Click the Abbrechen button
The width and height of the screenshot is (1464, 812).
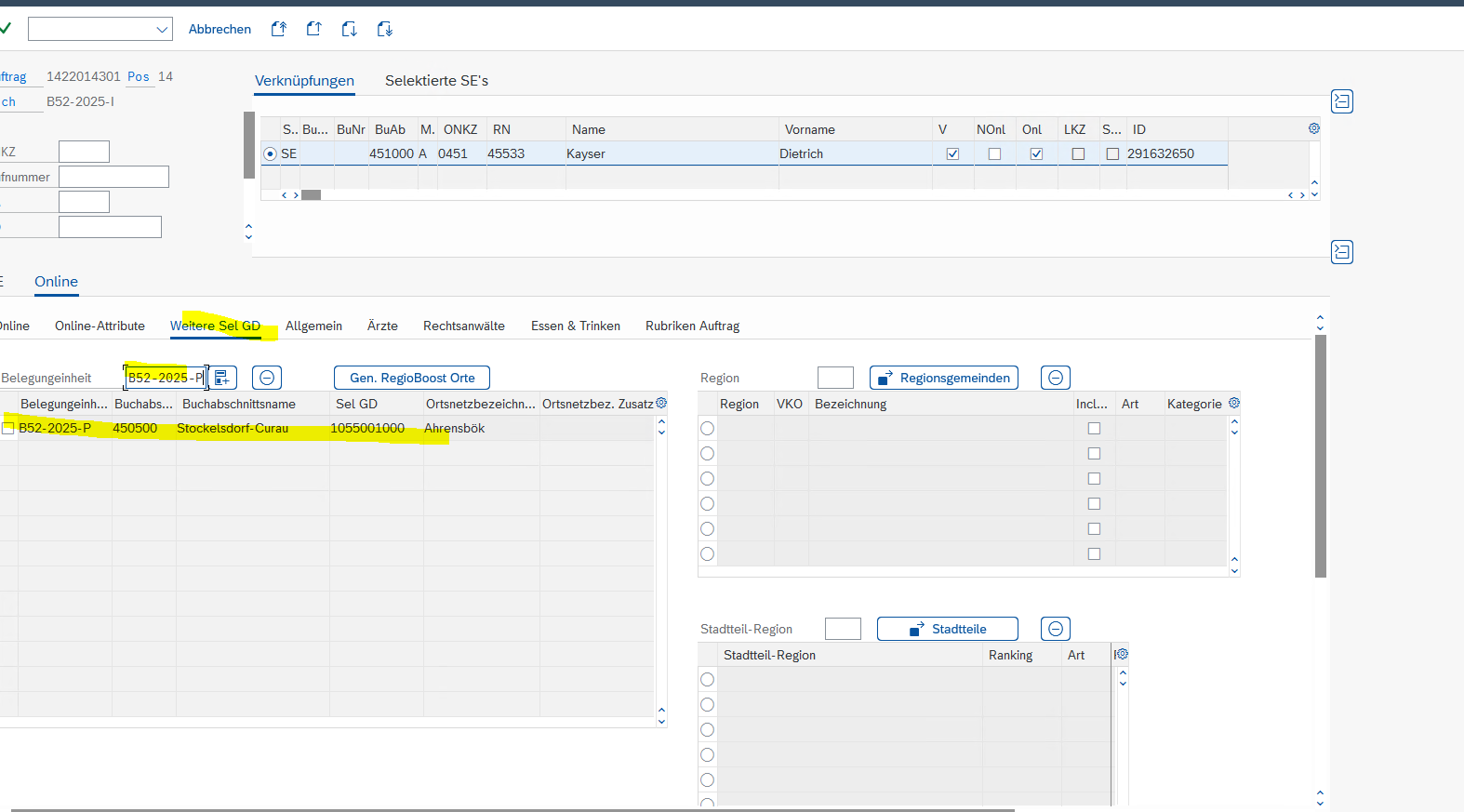[220, 30]
